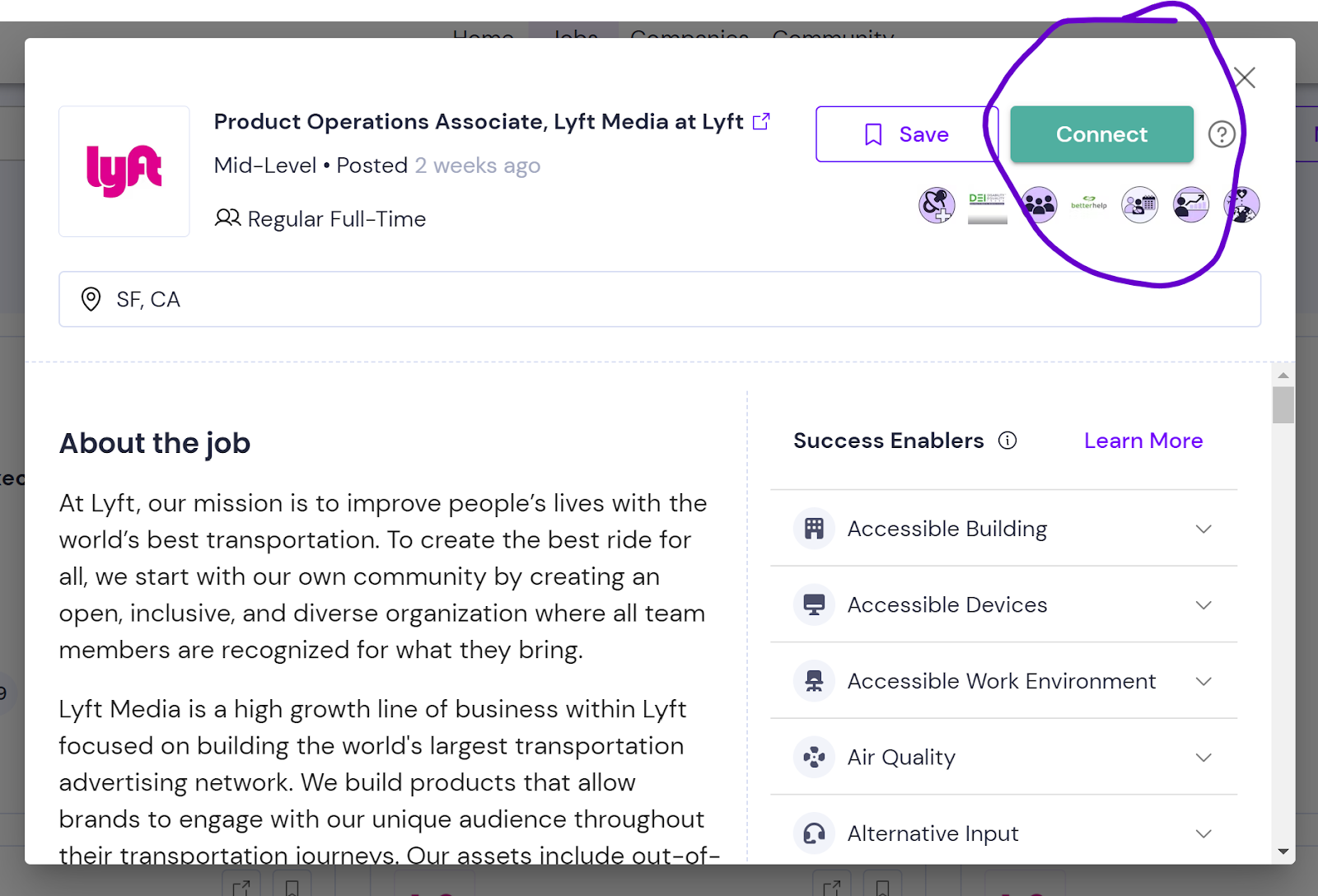Click the Air Quality fan icon

click(814, 757)
